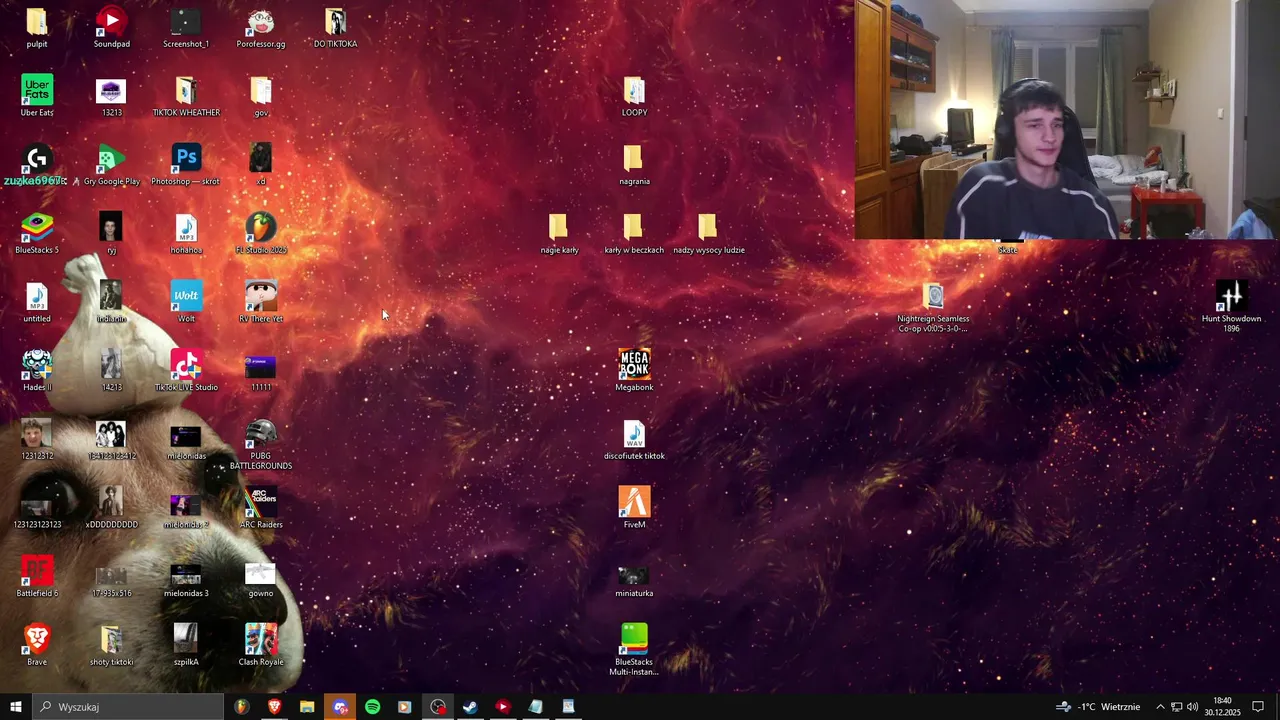Open the volume control tray icon
Image resolution: width=1280 pixels, height=720 pixels.
pyautogui.click(x=1193, y=707)
